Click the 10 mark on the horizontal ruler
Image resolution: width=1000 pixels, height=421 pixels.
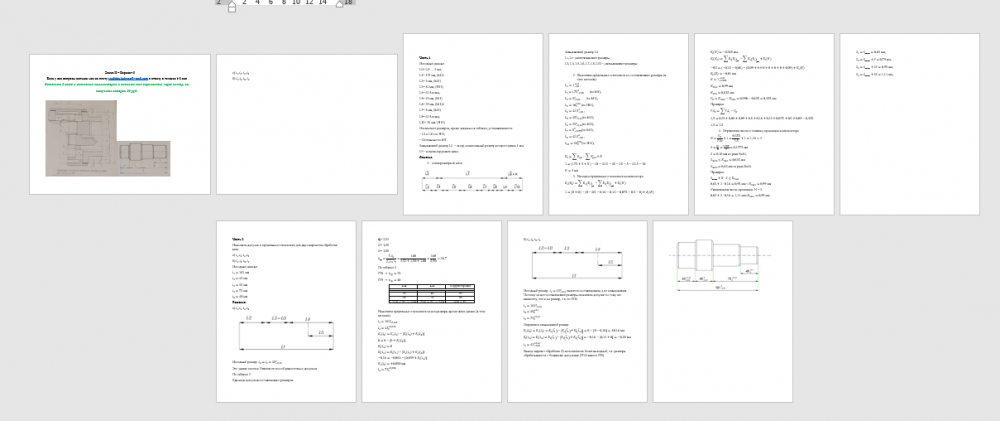click(x=297, y=3)
